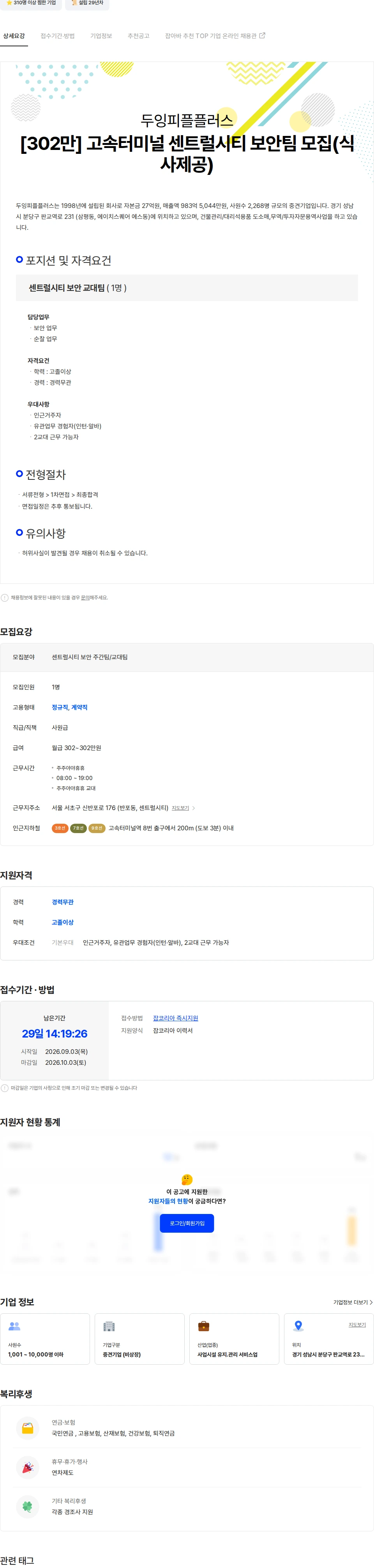Select the 상세요강 tab
This screenshot has width=374, height=1568.
tap(14, 36)
